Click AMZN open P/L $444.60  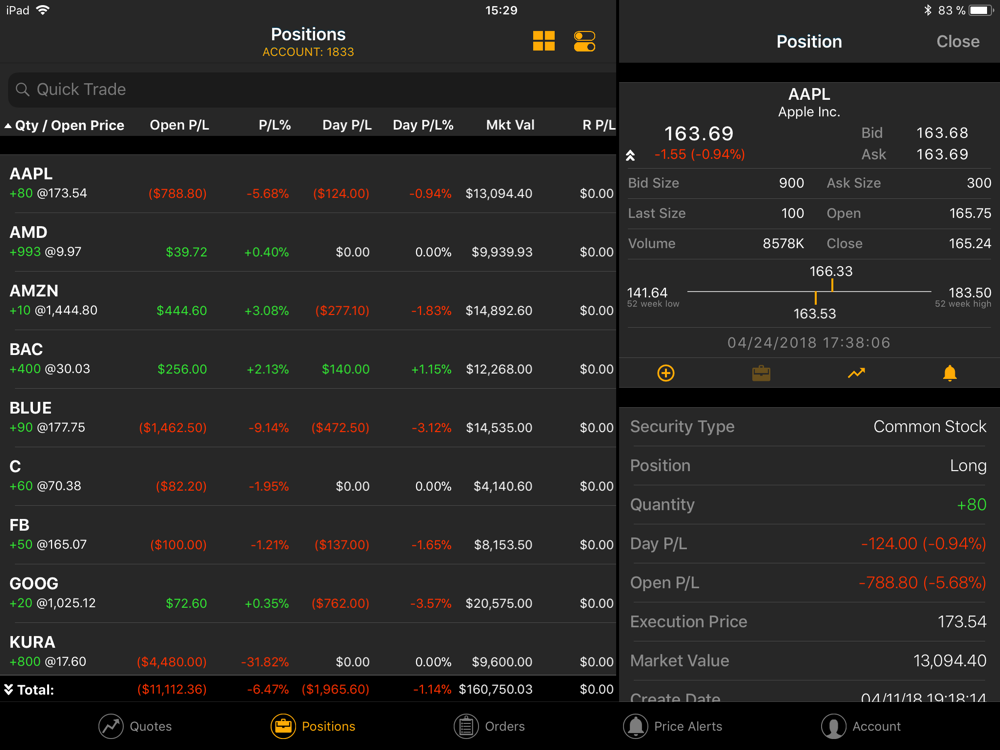182,311
